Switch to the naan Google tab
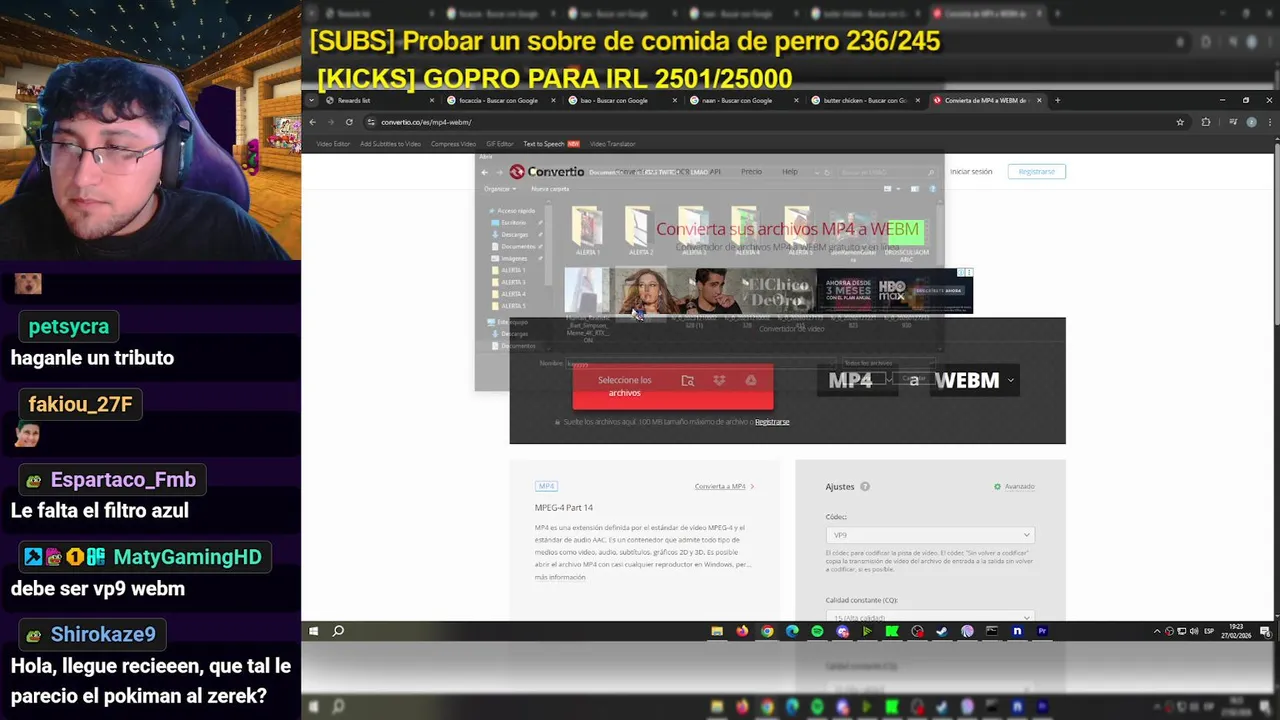This screenshot has width=1280, height=720. point(744,100)
